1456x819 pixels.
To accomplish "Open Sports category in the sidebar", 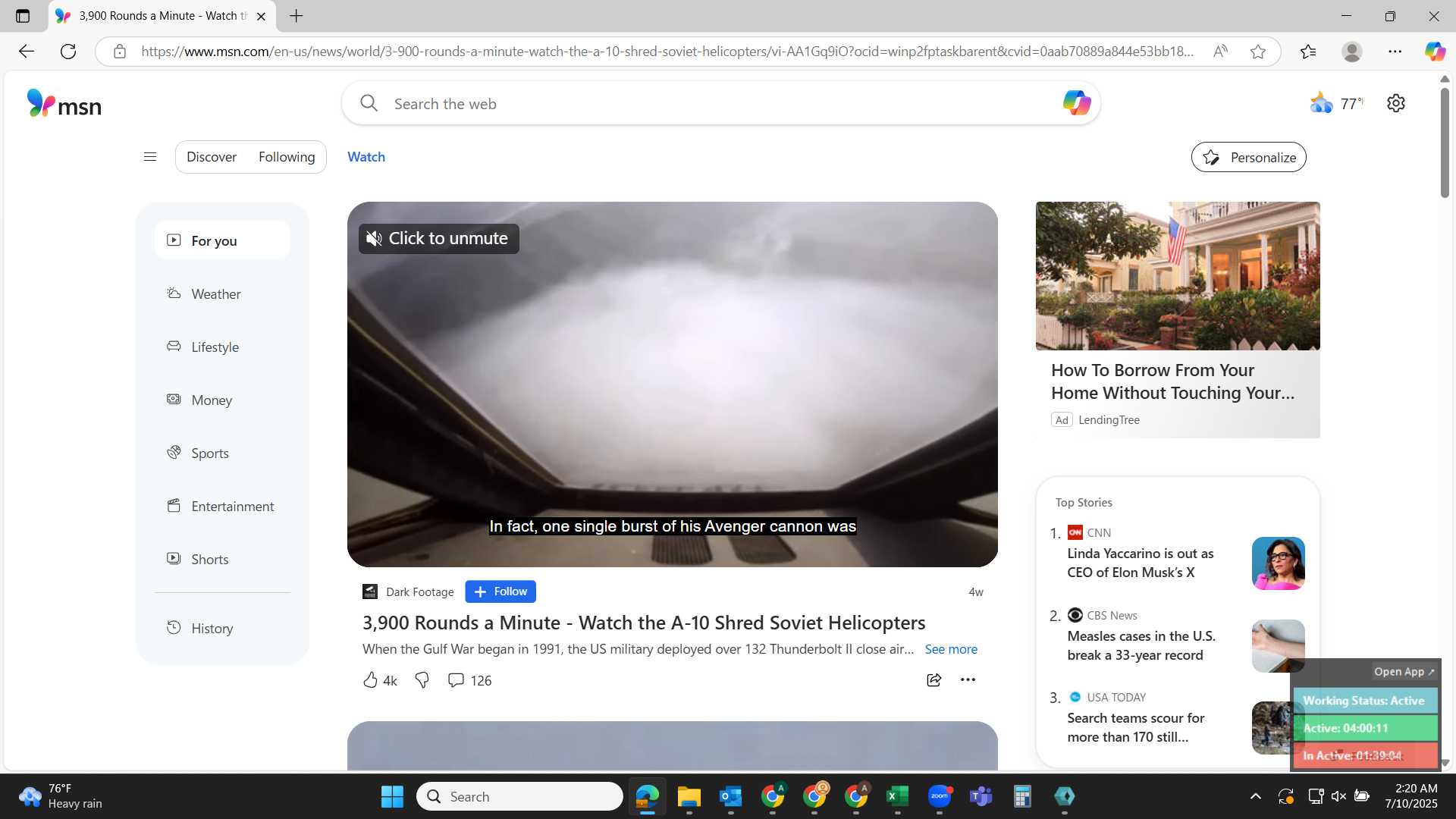I will pos(222,453).
